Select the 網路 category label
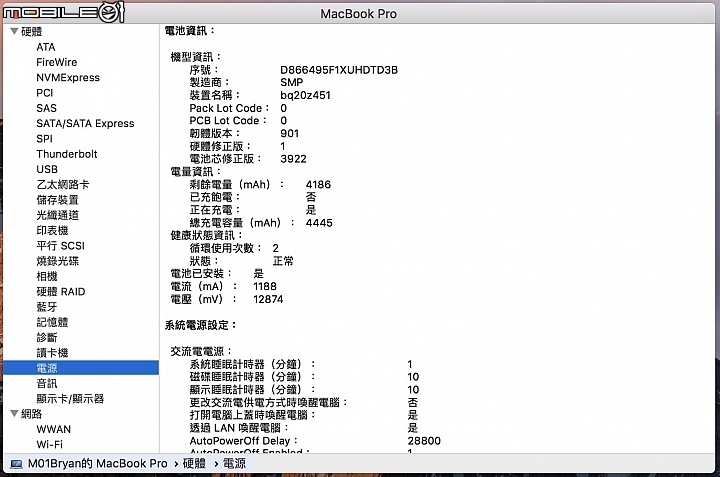This screenshot has width=720, height=477. coord(31,414)
